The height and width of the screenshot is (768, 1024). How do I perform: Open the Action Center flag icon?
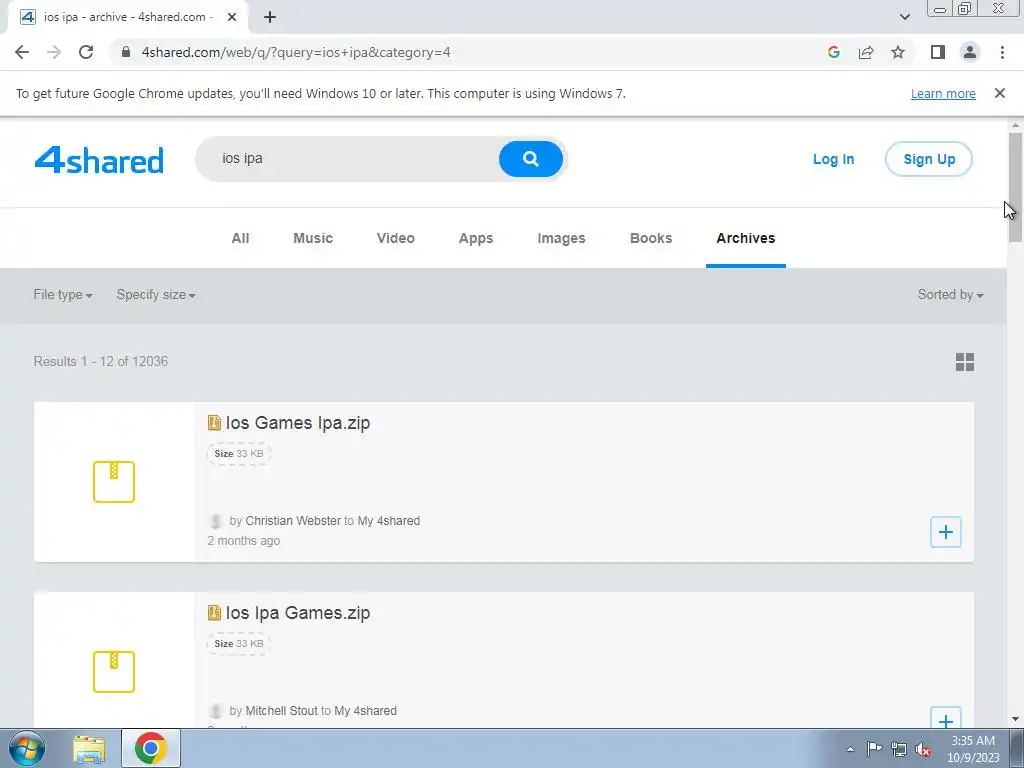click(874, 749)
